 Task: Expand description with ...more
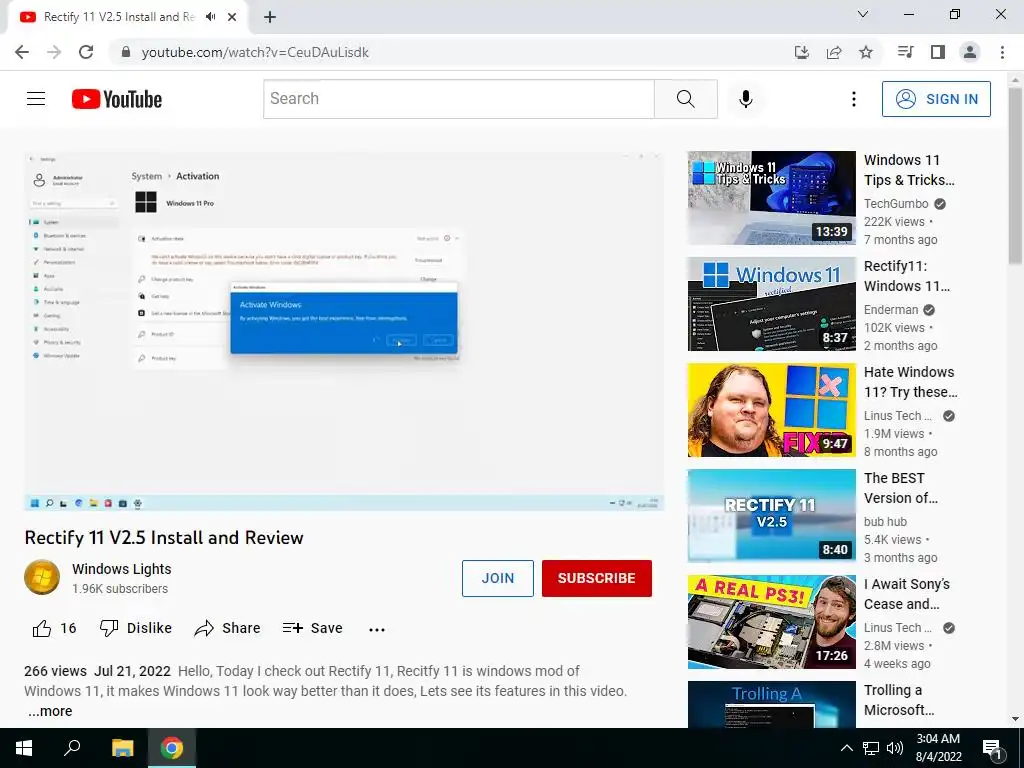point(50,711)
